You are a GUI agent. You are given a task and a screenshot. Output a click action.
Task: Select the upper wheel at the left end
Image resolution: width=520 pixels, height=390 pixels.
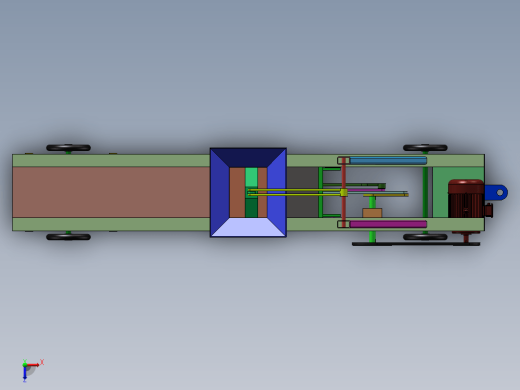click(68, 148)
